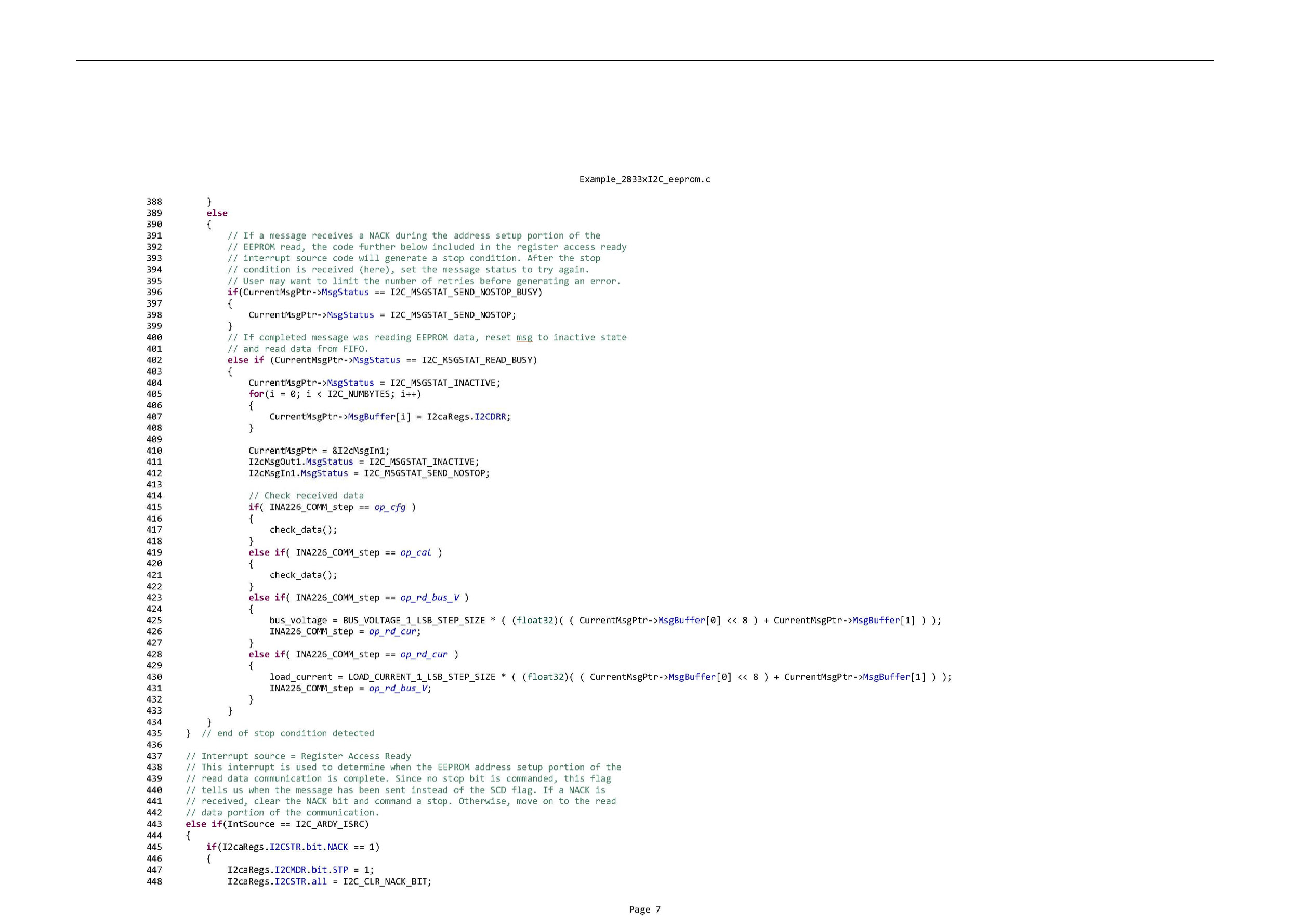Click the for keyword on line 405
Viewport: 1290px width, 924px height.
click(x=256, y=394)
